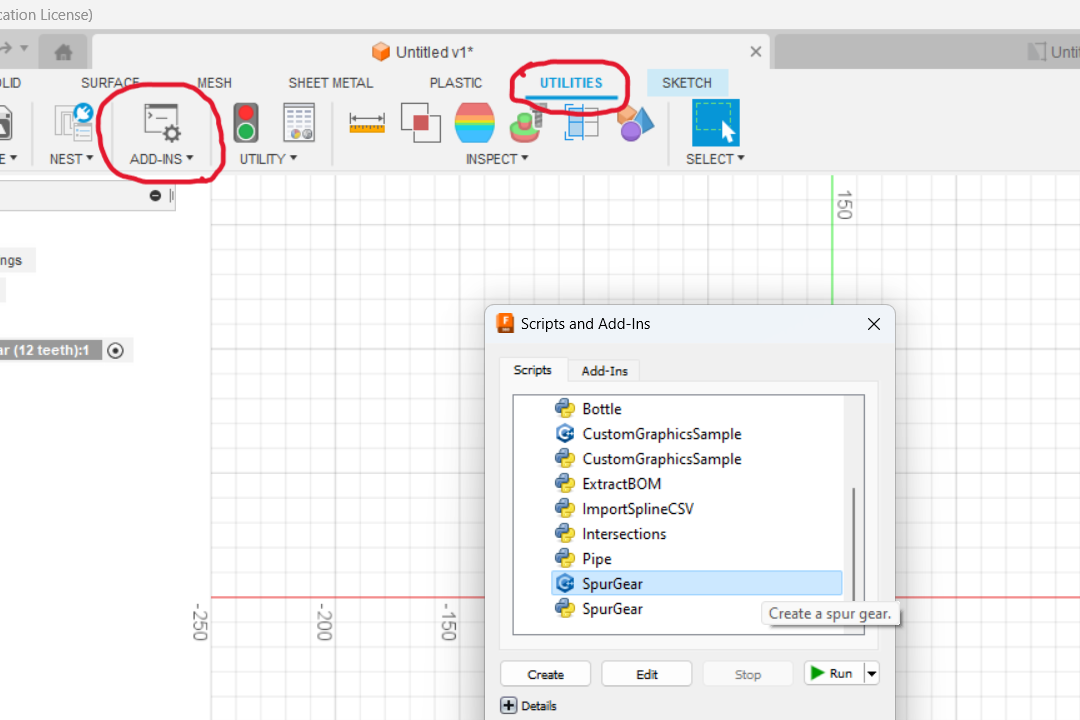Screen dimensions: 1080x720
Task: Select the ImportSplineCSV script
Action: pos(638,508)
